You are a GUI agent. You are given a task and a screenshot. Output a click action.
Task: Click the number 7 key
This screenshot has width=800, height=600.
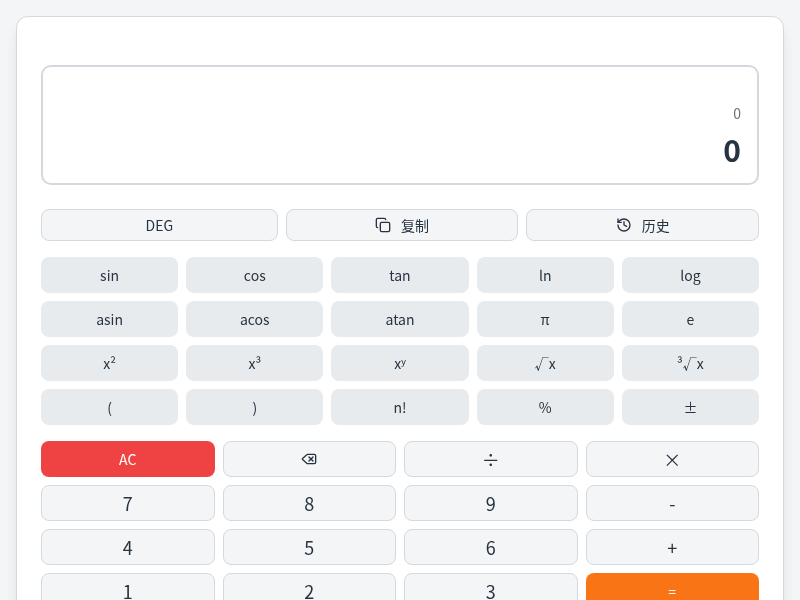point(128,503)
